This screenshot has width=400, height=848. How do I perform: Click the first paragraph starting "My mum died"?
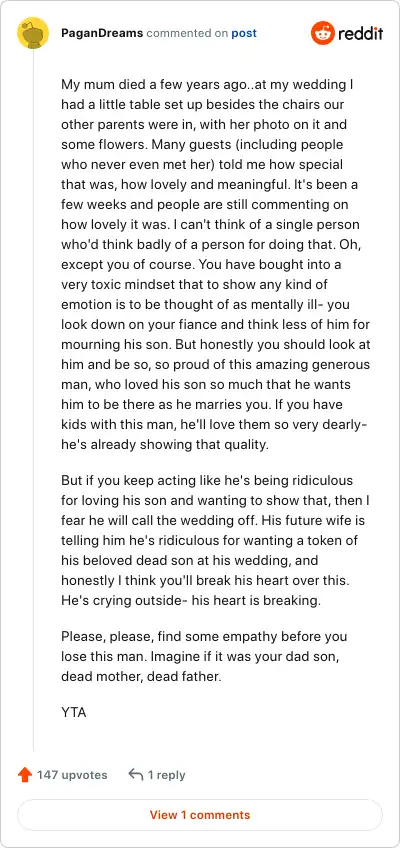(x=216, y=265)
